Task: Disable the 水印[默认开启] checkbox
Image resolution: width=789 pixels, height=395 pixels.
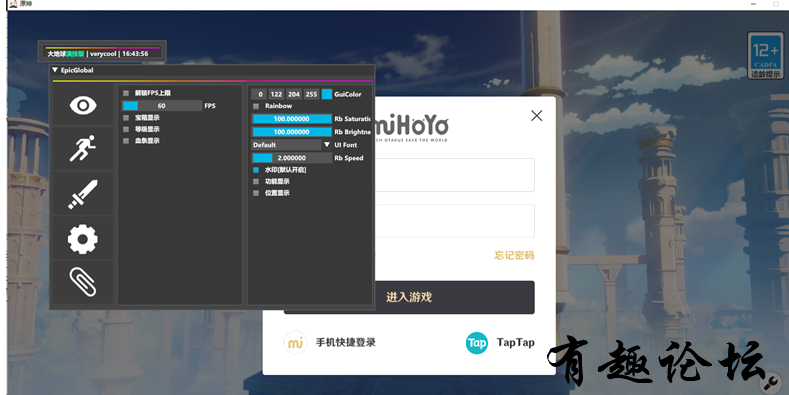Action: 256,170
